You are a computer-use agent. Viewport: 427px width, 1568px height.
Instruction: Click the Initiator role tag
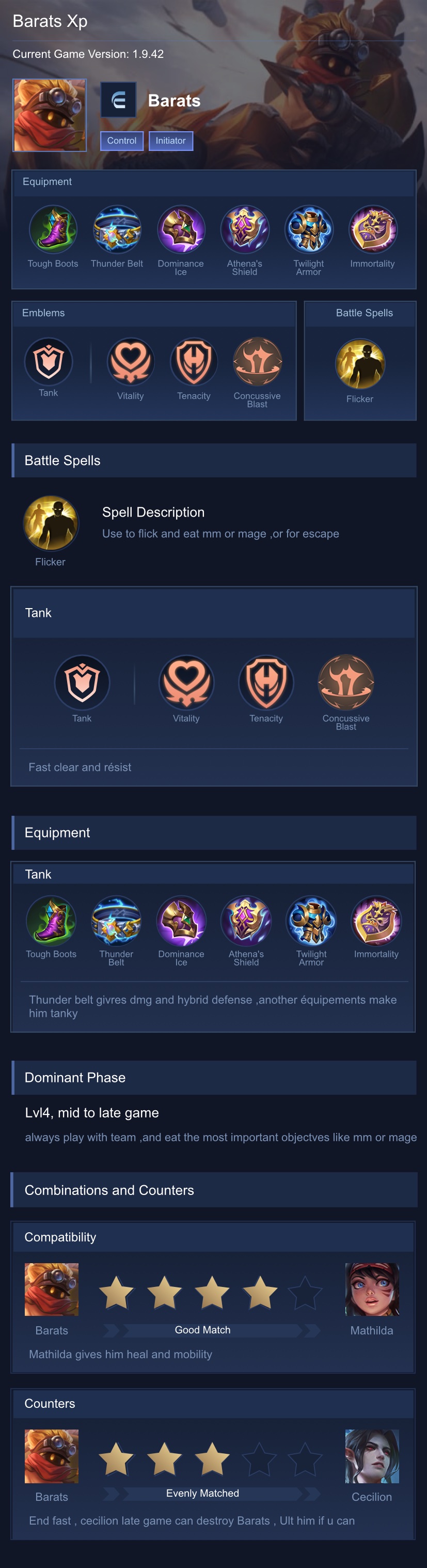click(171, 141)
